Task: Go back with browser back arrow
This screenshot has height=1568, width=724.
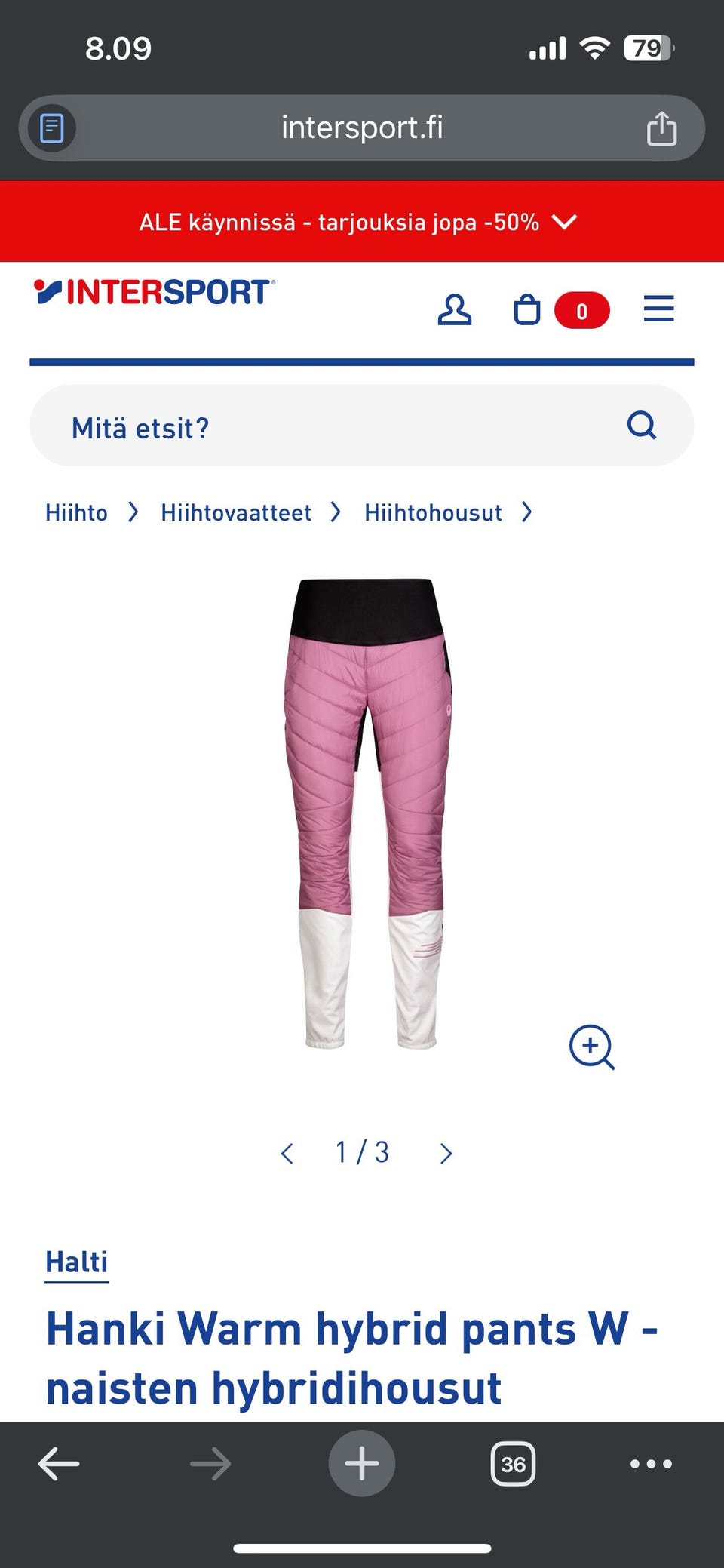Action: click(x=59, y=1464)
